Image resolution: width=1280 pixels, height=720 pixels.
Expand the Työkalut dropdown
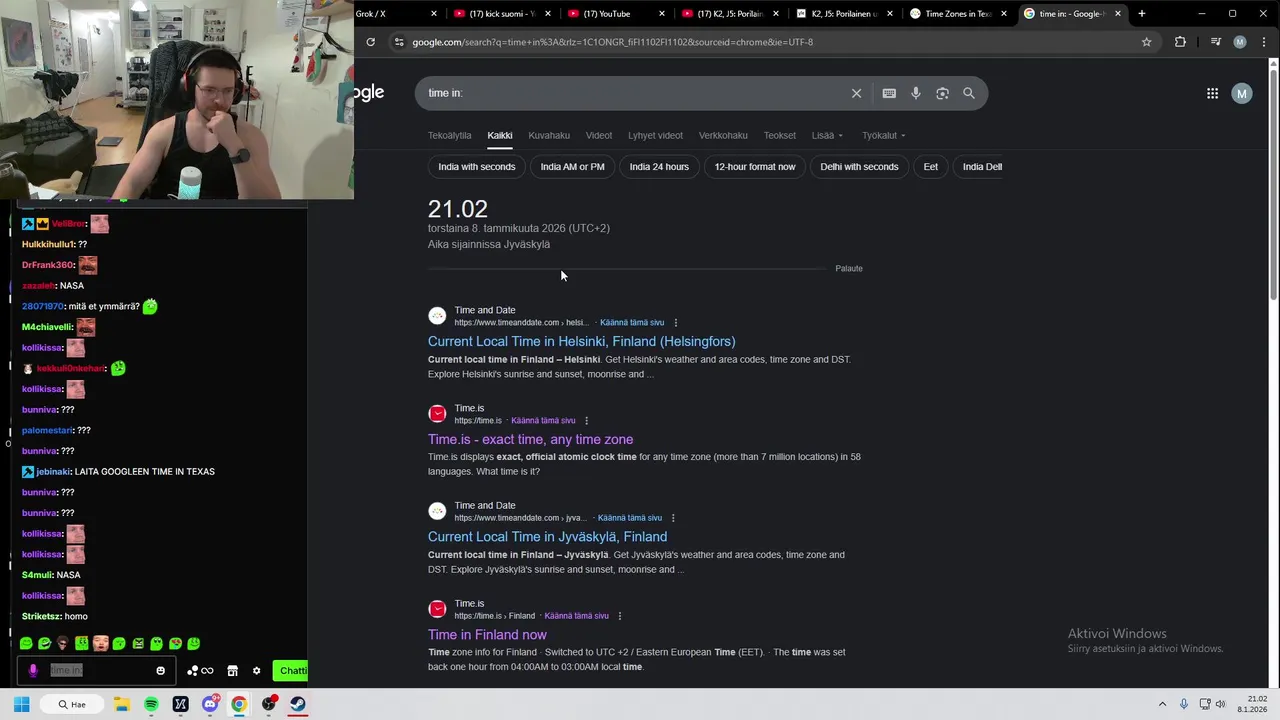click(x=884, y=135)
